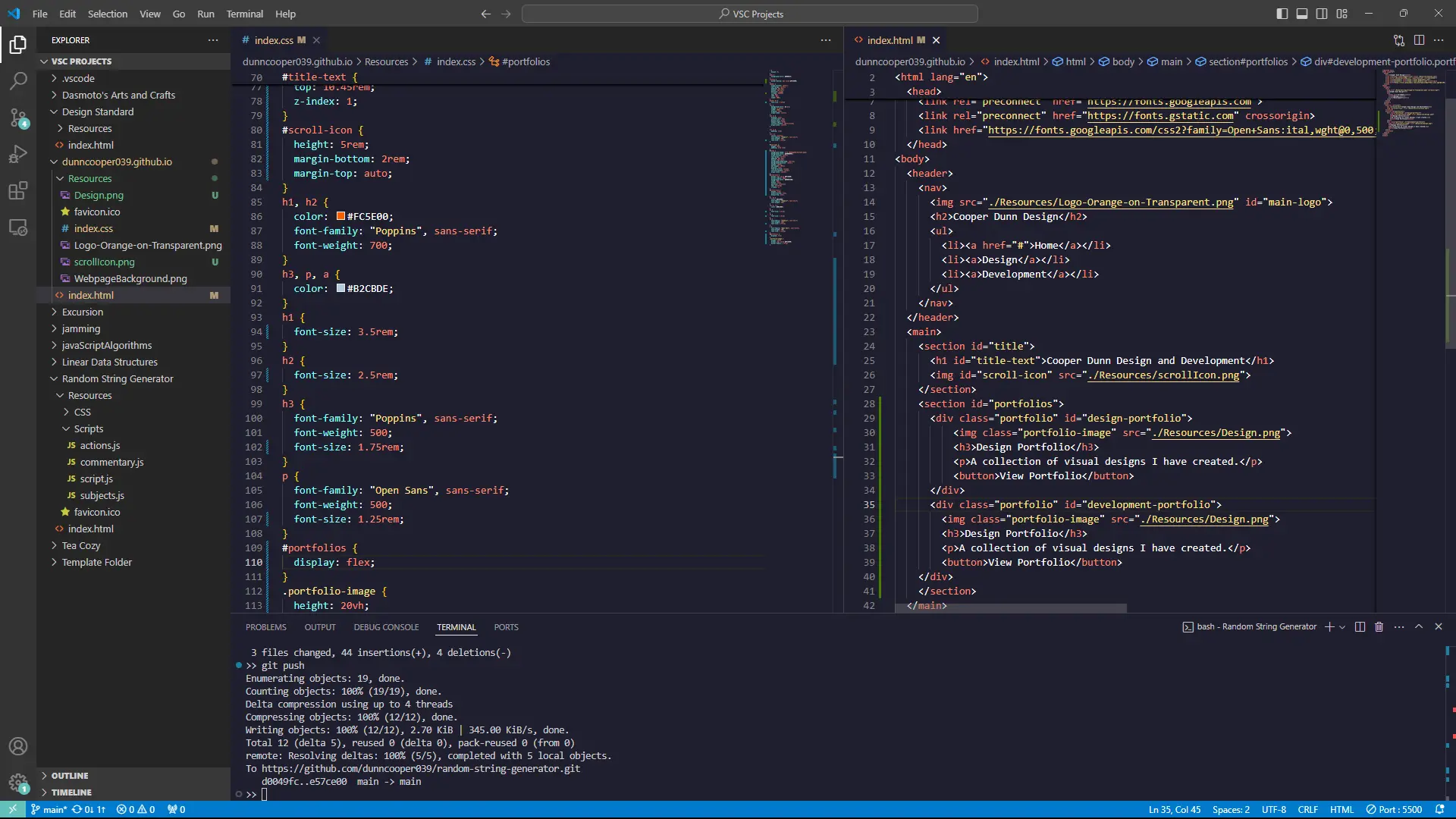This screenshot has height=819, width=1456.
Task: Open Customize Layout options
Action: pos(1342,14)
